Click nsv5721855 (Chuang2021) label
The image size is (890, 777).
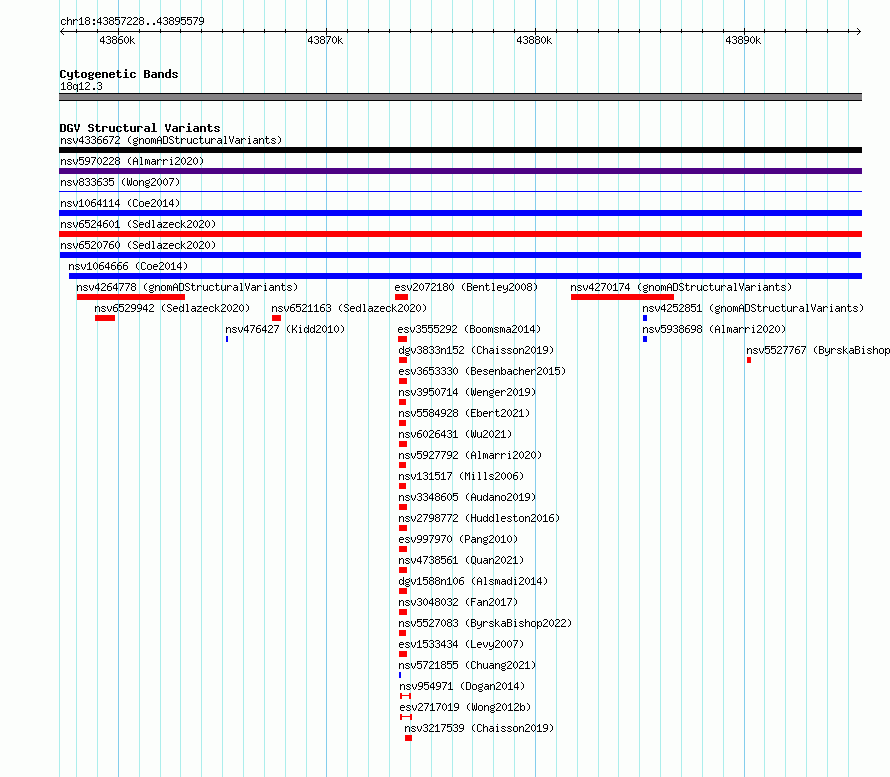467,665
